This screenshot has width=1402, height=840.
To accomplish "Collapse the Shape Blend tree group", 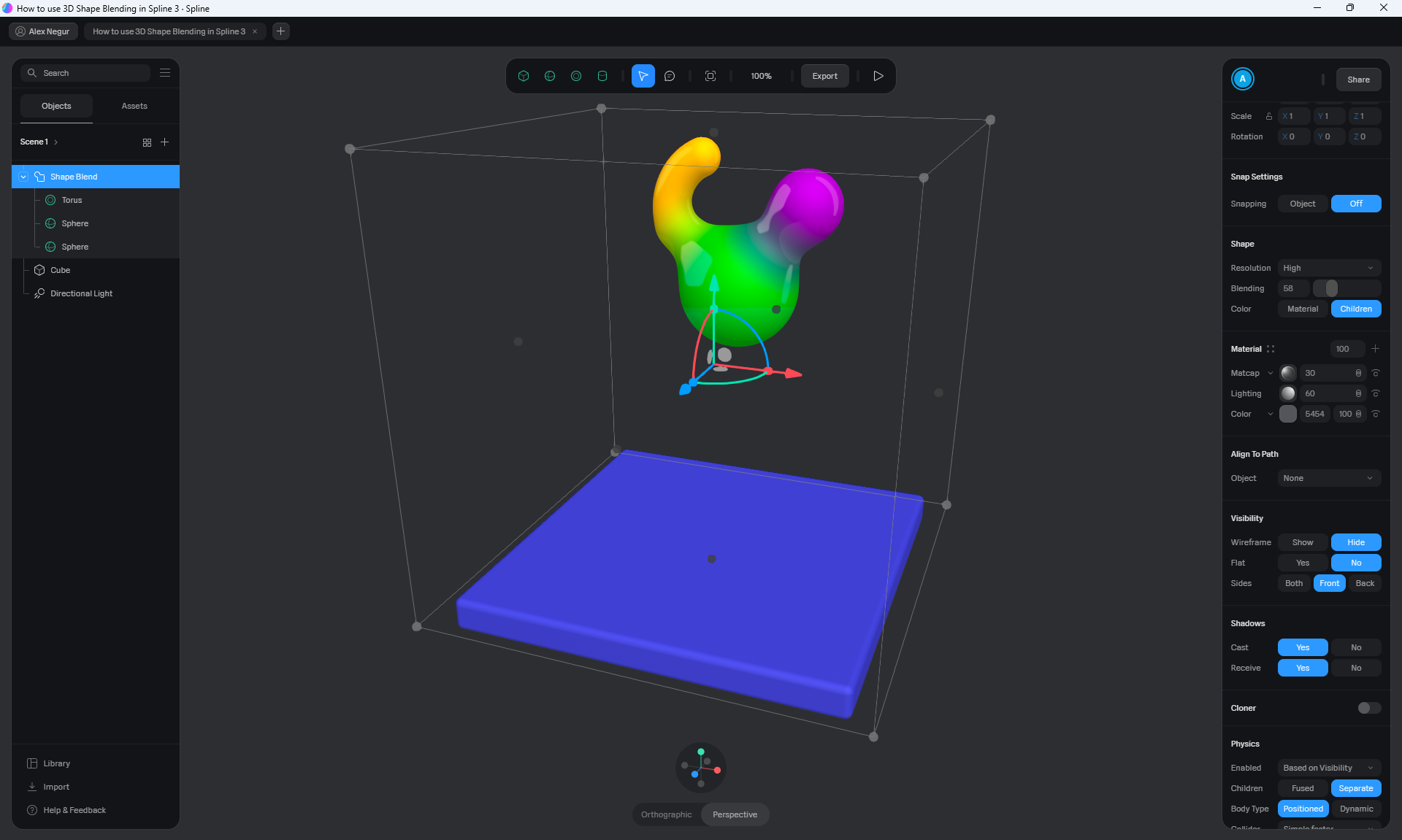I will click(x=23, y=177).
